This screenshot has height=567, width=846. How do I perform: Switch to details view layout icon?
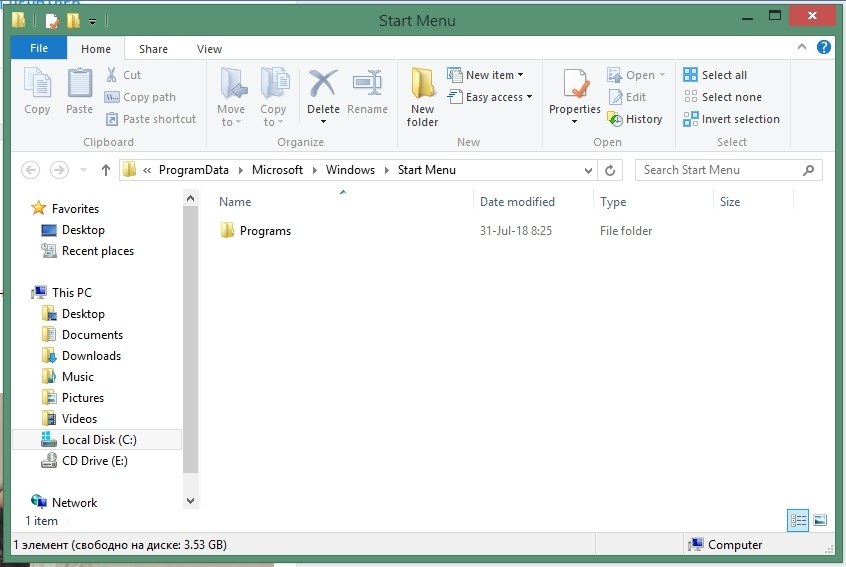coord(798,521)
